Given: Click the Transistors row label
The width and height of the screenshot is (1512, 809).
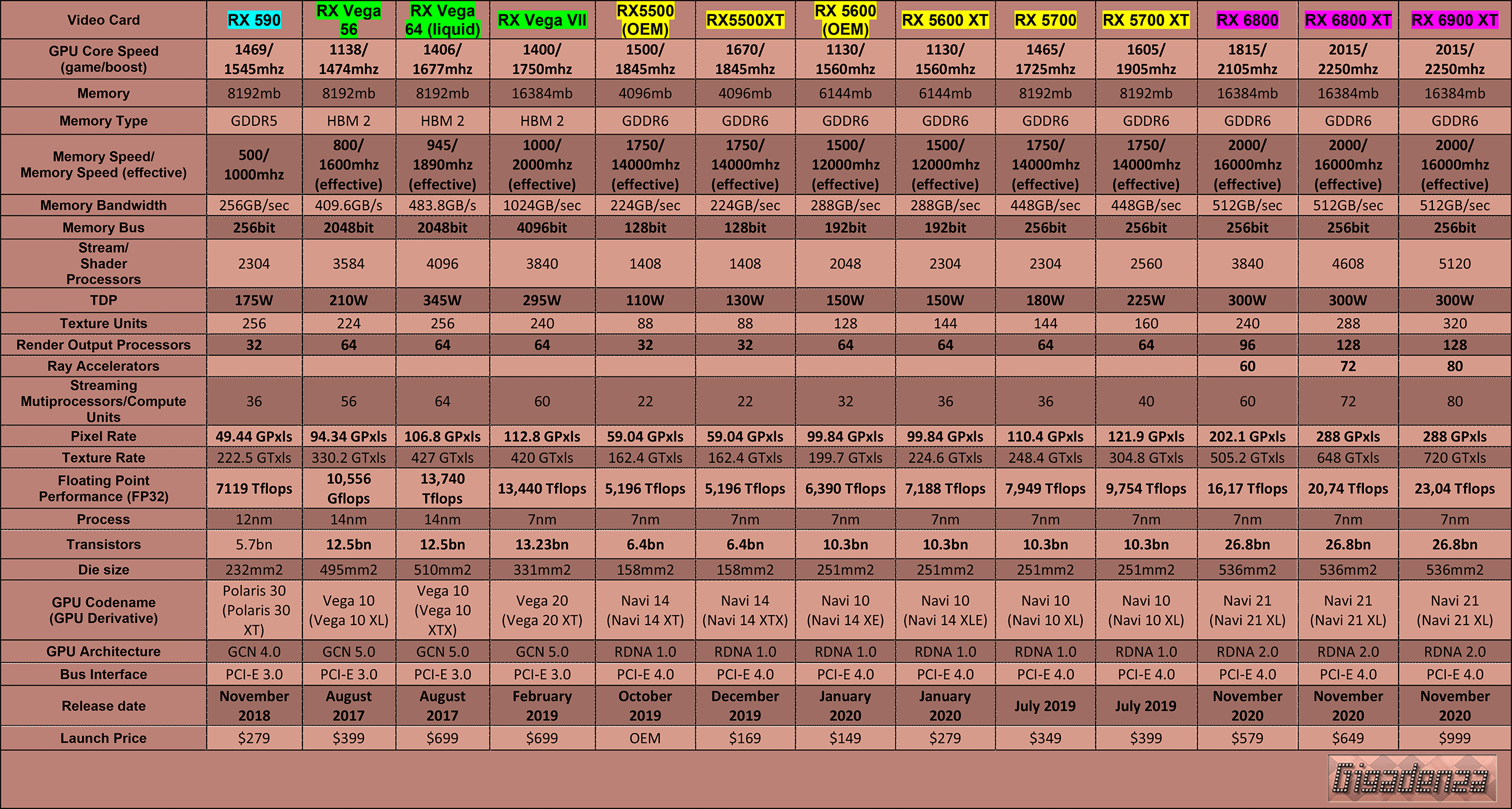Looking at the screenshot, I should click(x=103, y=544).
